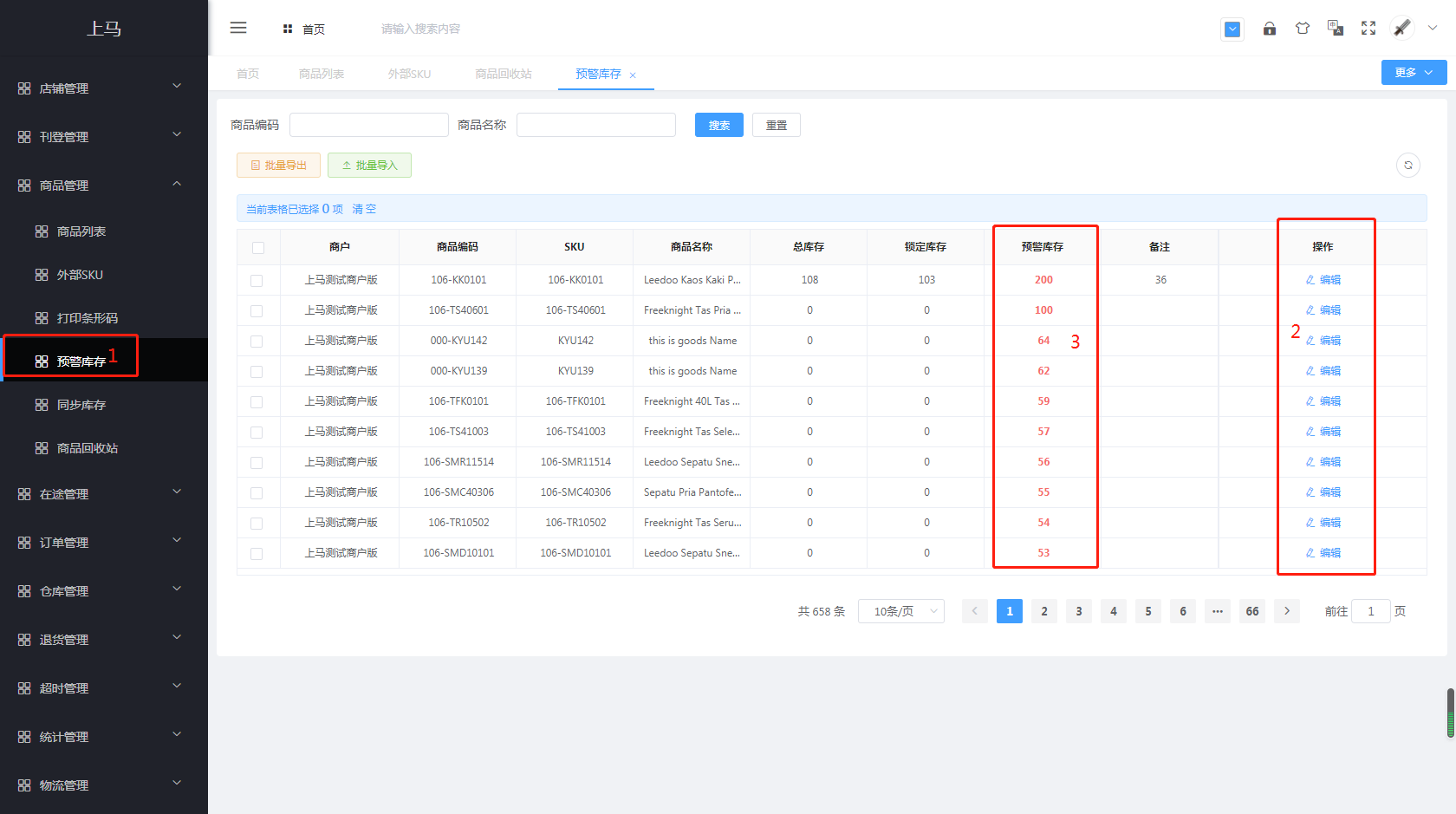This screenshot has width=1456, height=814.
Task: Open 预警库存 in the sidebar
Action: tap(104, 361)
